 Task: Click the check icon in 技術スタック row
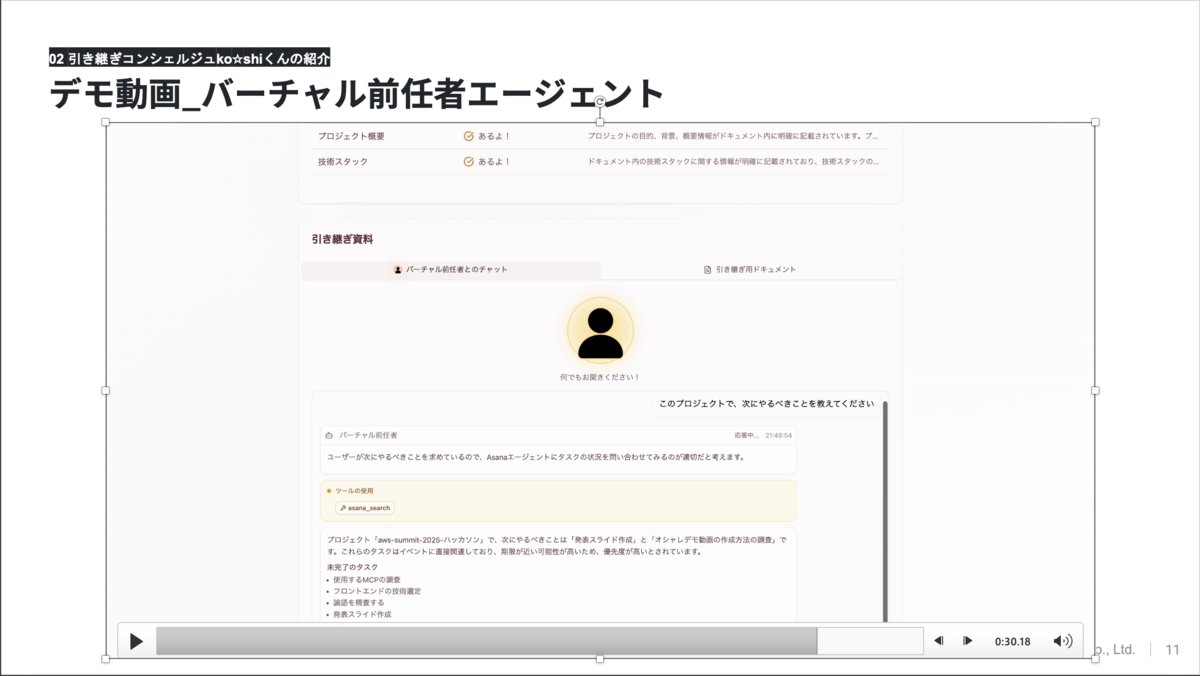click(x=468, y=161)
